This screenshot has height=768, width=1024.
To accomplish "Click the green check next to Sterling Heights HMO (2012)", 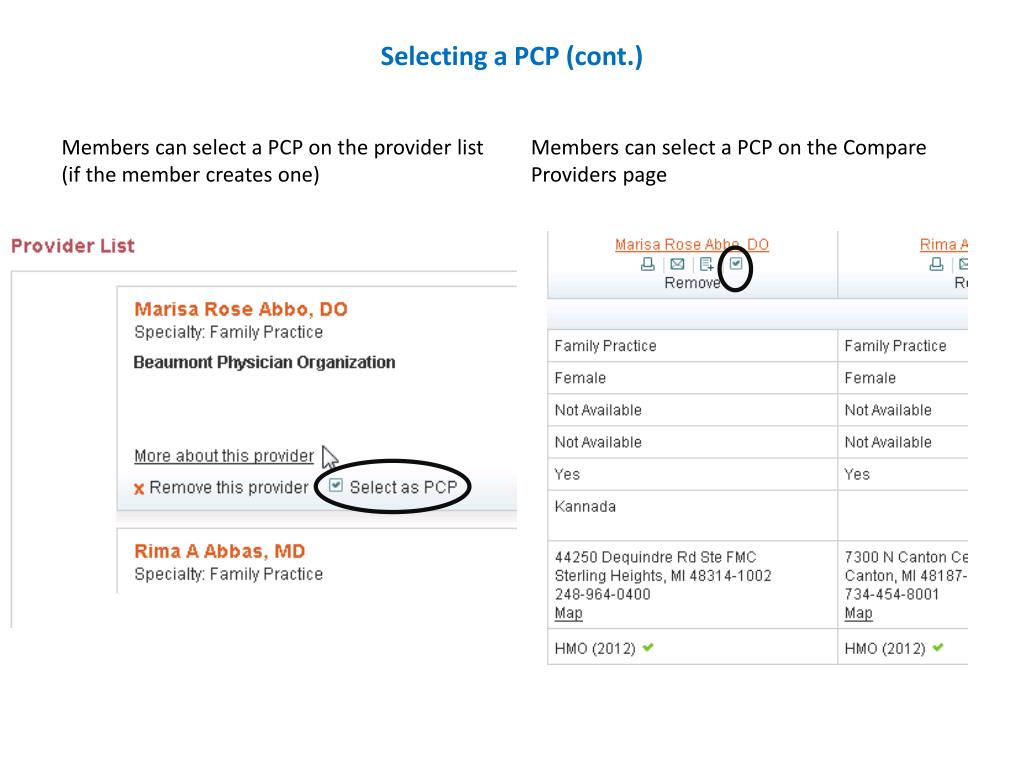I will click(648, 647).
